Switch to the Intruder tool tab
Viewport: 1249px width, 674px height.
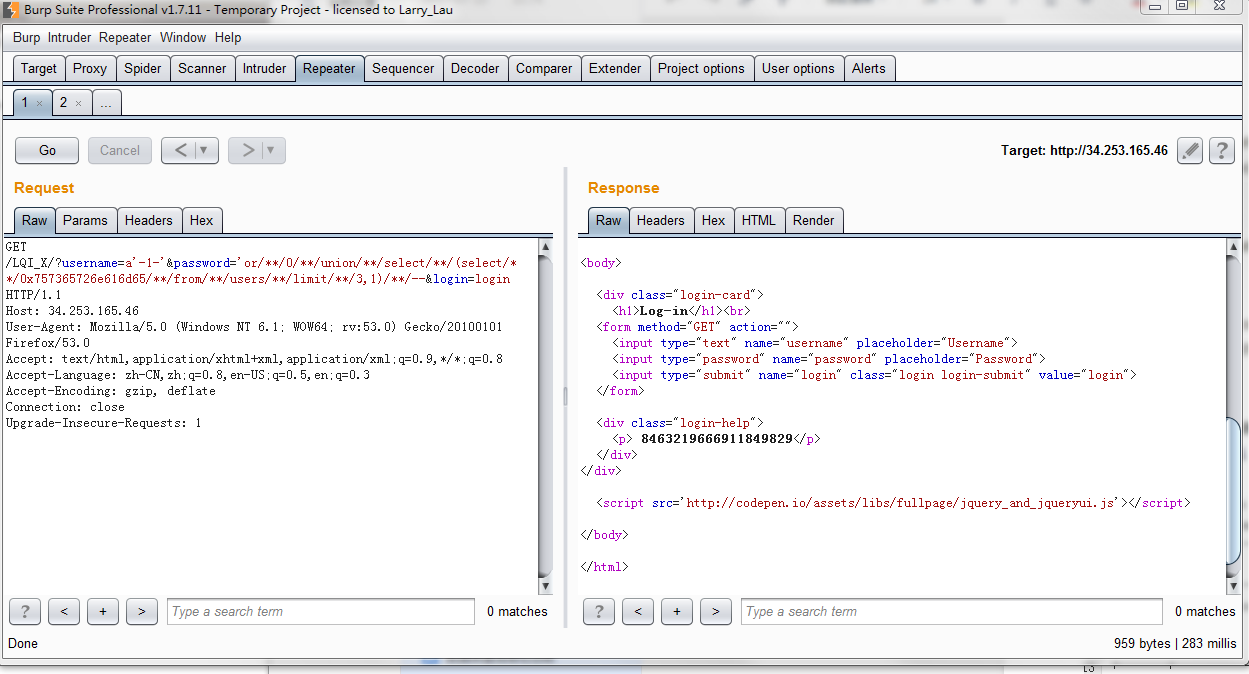coord(264,68)
